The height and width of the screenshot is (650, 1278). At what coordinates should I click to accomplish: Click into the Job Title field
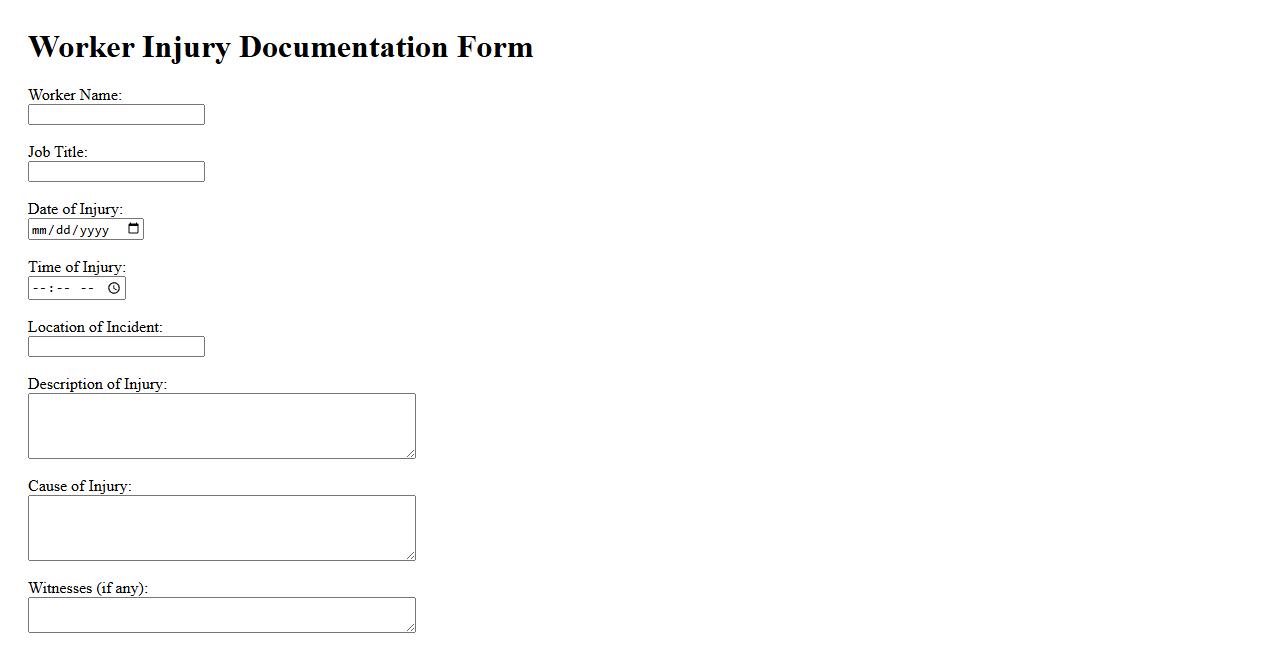116,172
